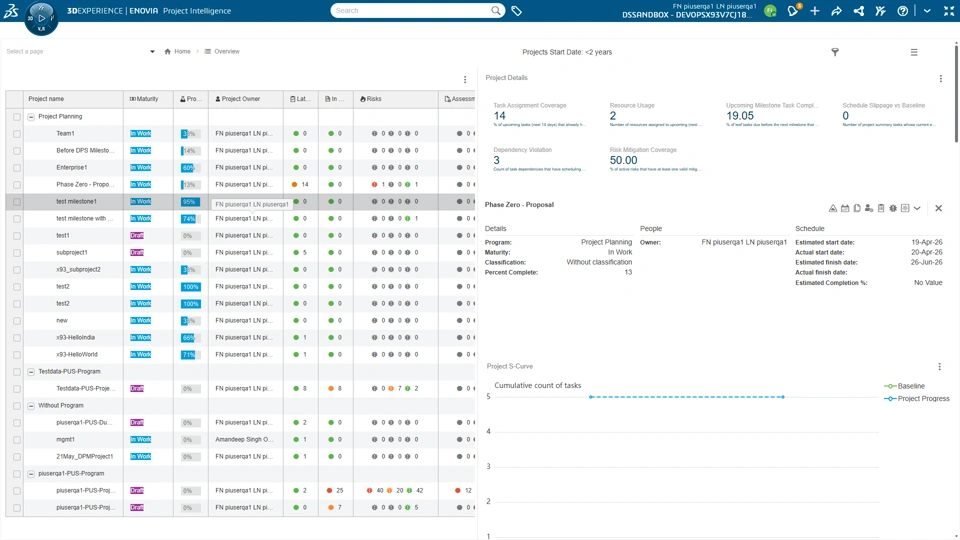Collapse the Project Planning group
This screenshot has width=960, height=540.
pos(31,116)
